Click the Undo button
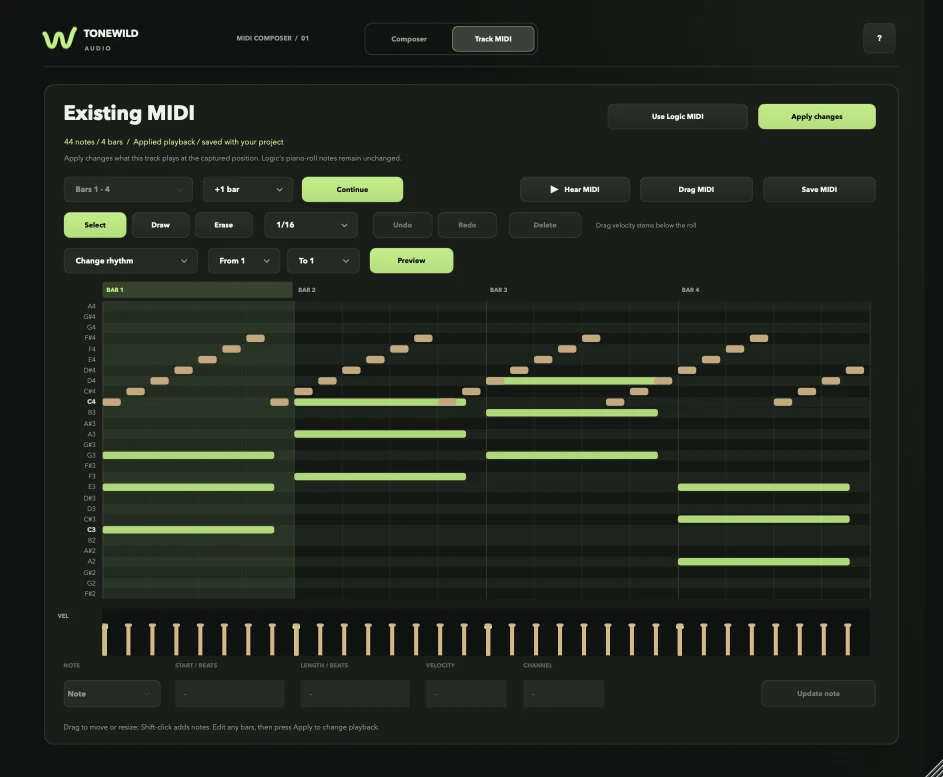The height and width of the screenshot is (777, 943). pyautogui.click(x=402, y=225)
